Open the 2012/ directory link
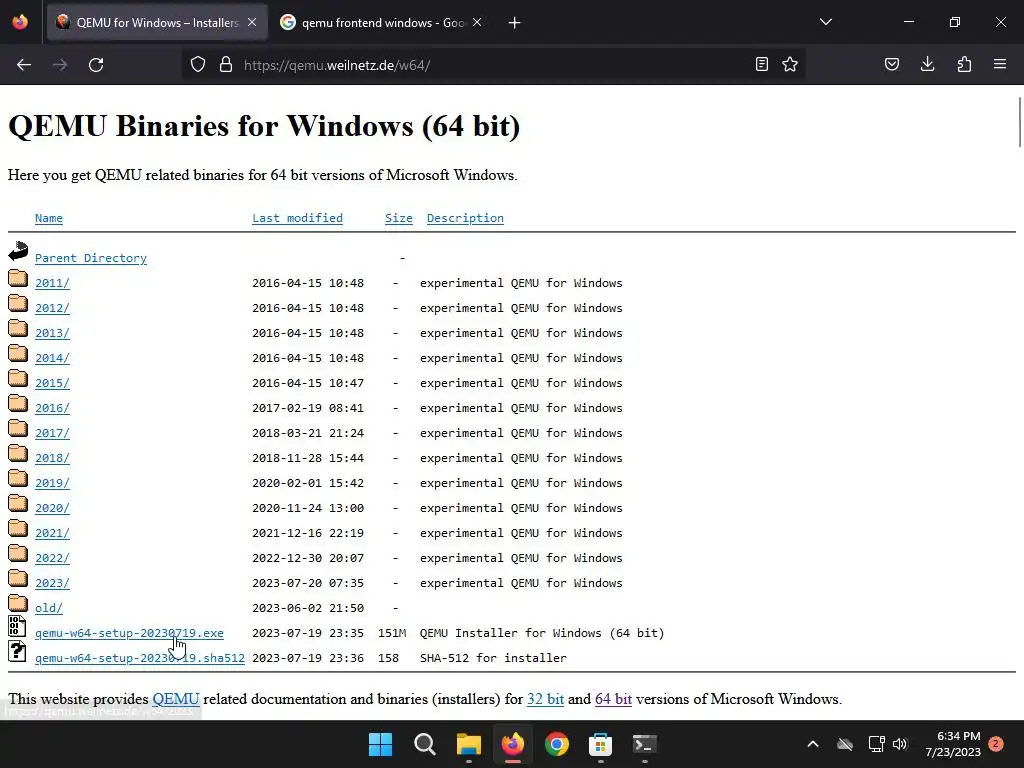This screenshot has height=768, width=1024. [52, 308]
